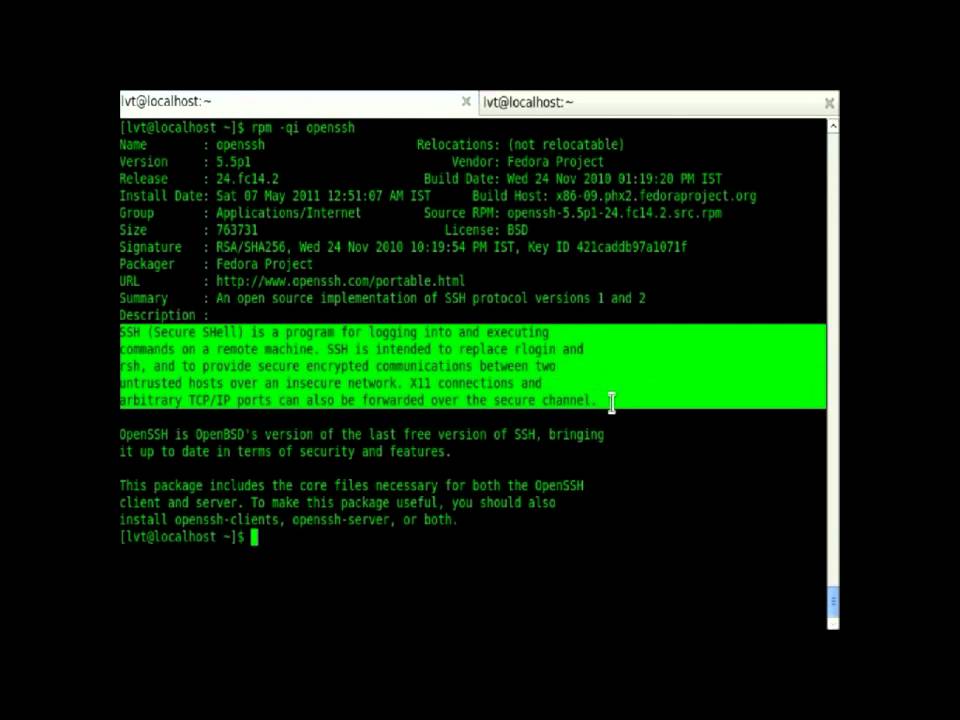Click the openssh.com/portable.html URL
This screenshot has height=720, width=960.
(340, 281)
